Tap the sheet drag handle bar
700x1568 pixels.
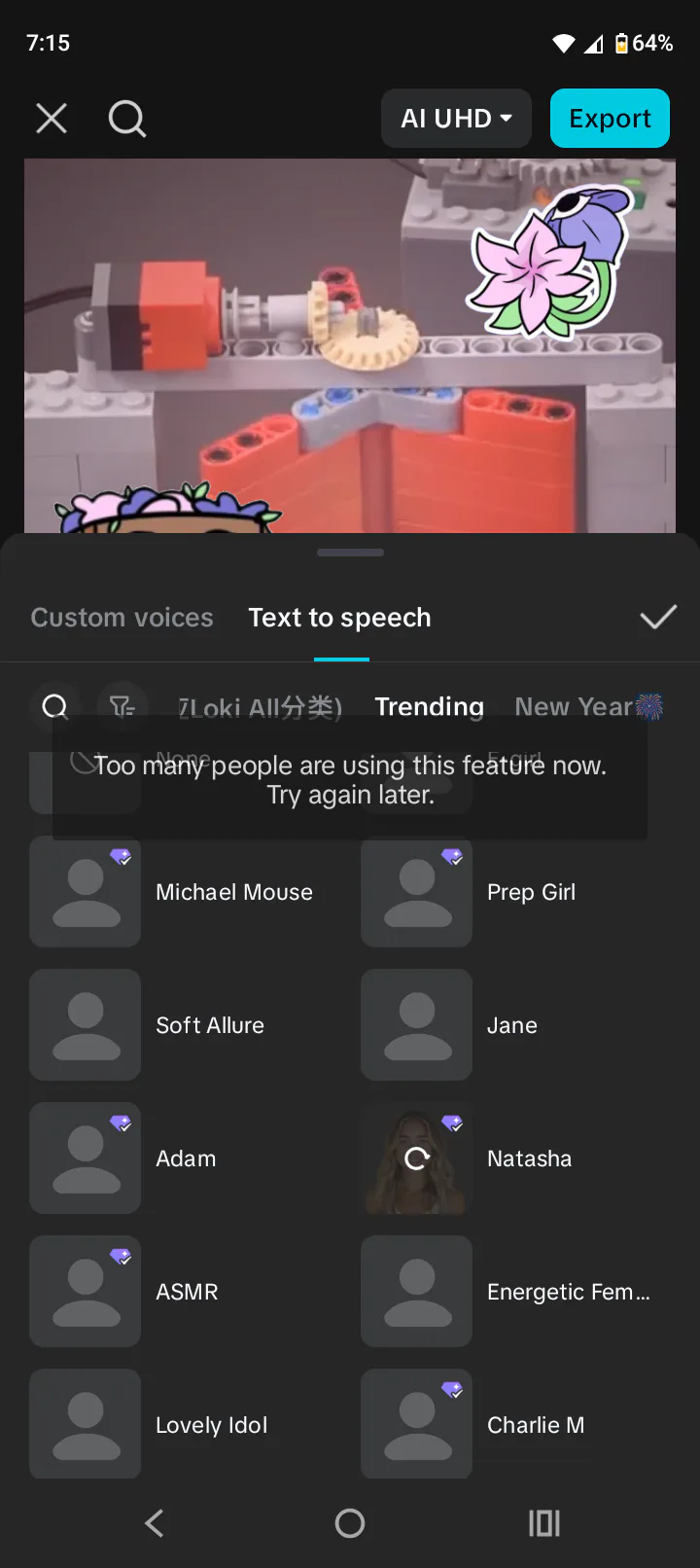[x=350, y=552]
